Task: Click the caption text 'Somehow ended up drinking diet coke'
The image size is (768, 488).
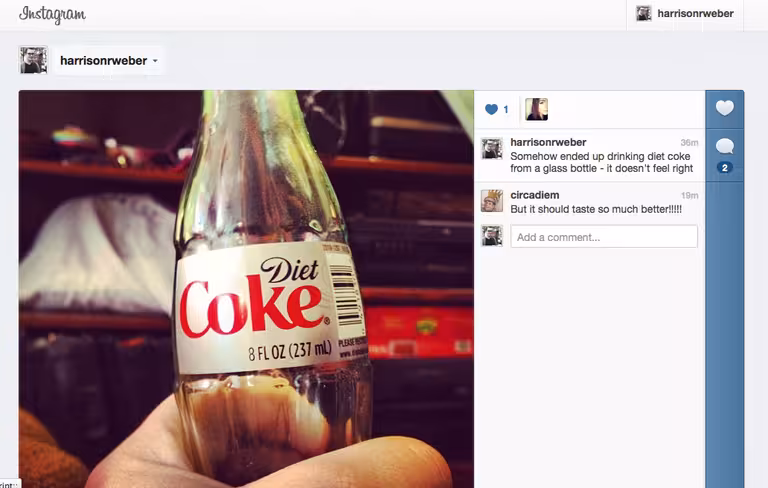Action: coord(600,156)
